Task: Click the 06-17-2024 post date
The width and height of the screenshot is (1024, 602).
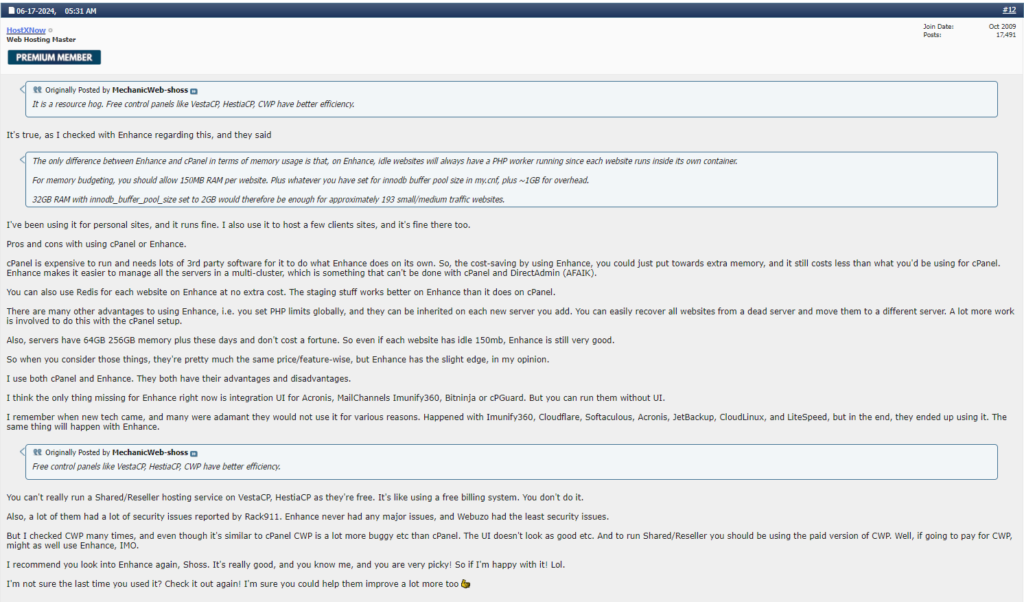Action: tap(36, 10)
